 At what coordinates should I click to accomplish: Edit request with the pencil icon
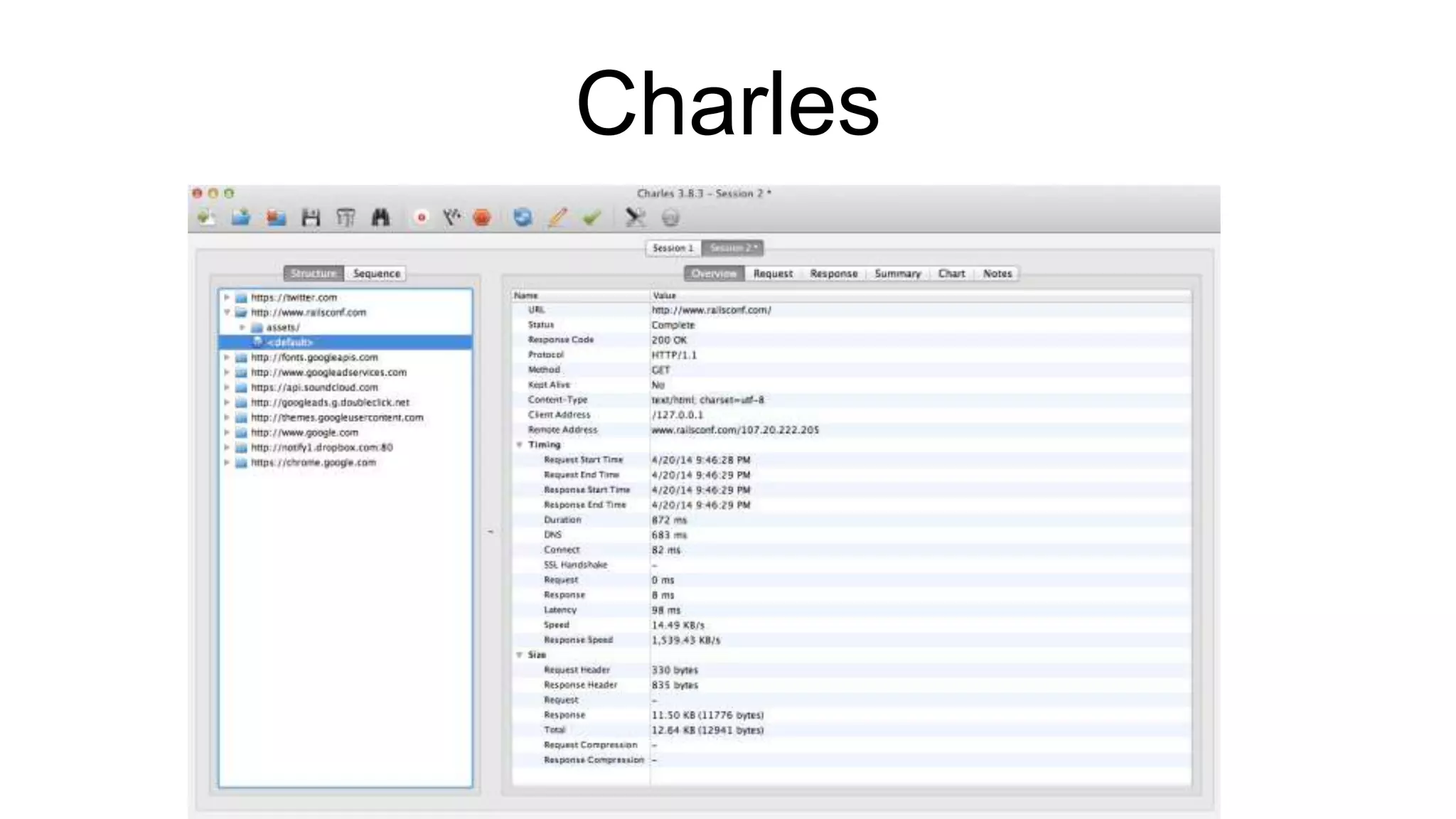558,218
